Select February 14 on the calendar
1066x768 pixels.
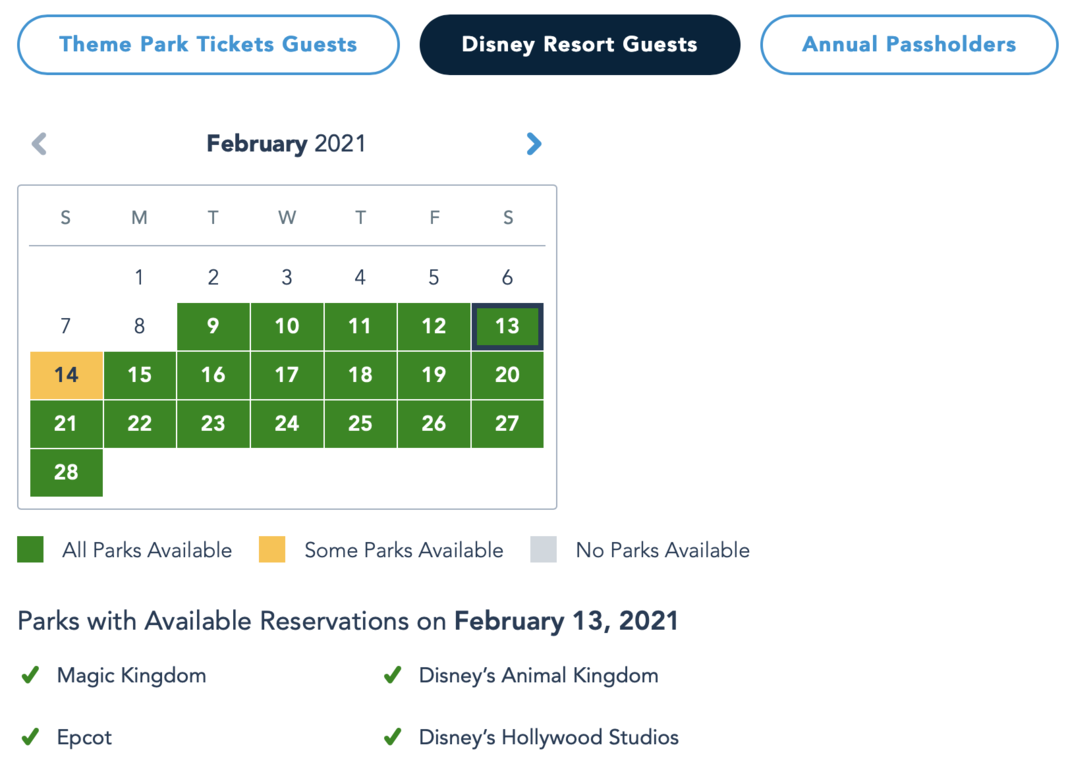click(x=66, y=375)
